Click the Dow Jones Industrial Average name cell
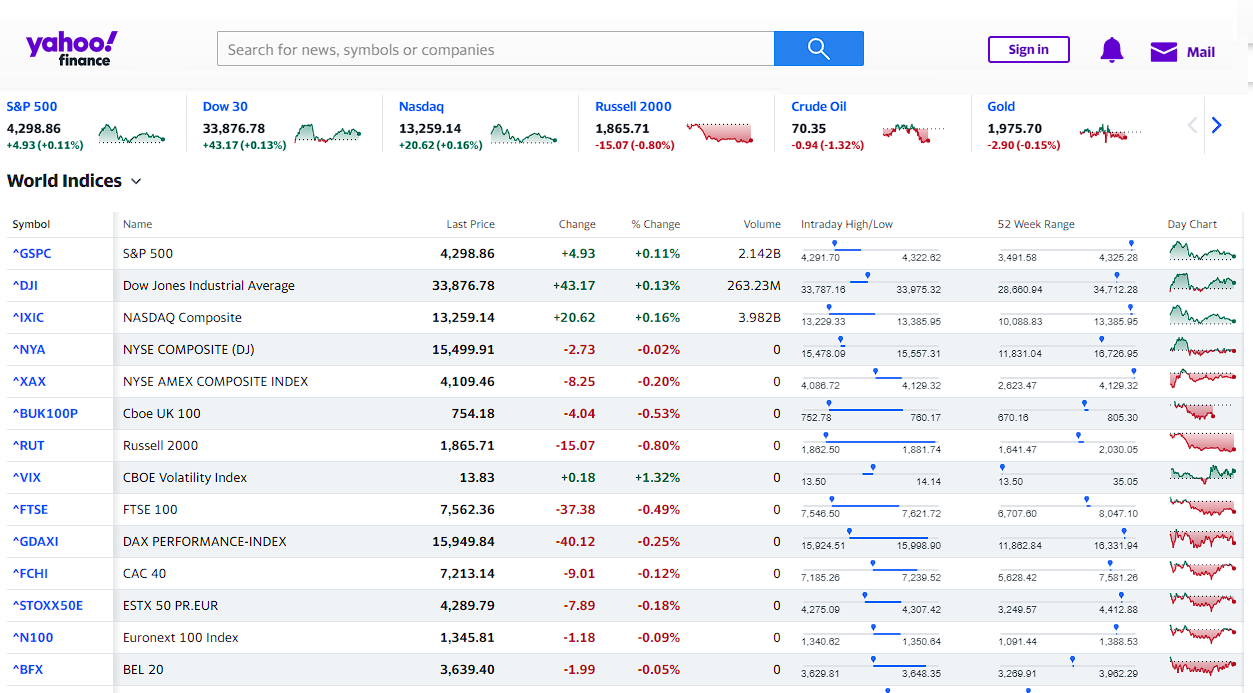 coord(209,285)
